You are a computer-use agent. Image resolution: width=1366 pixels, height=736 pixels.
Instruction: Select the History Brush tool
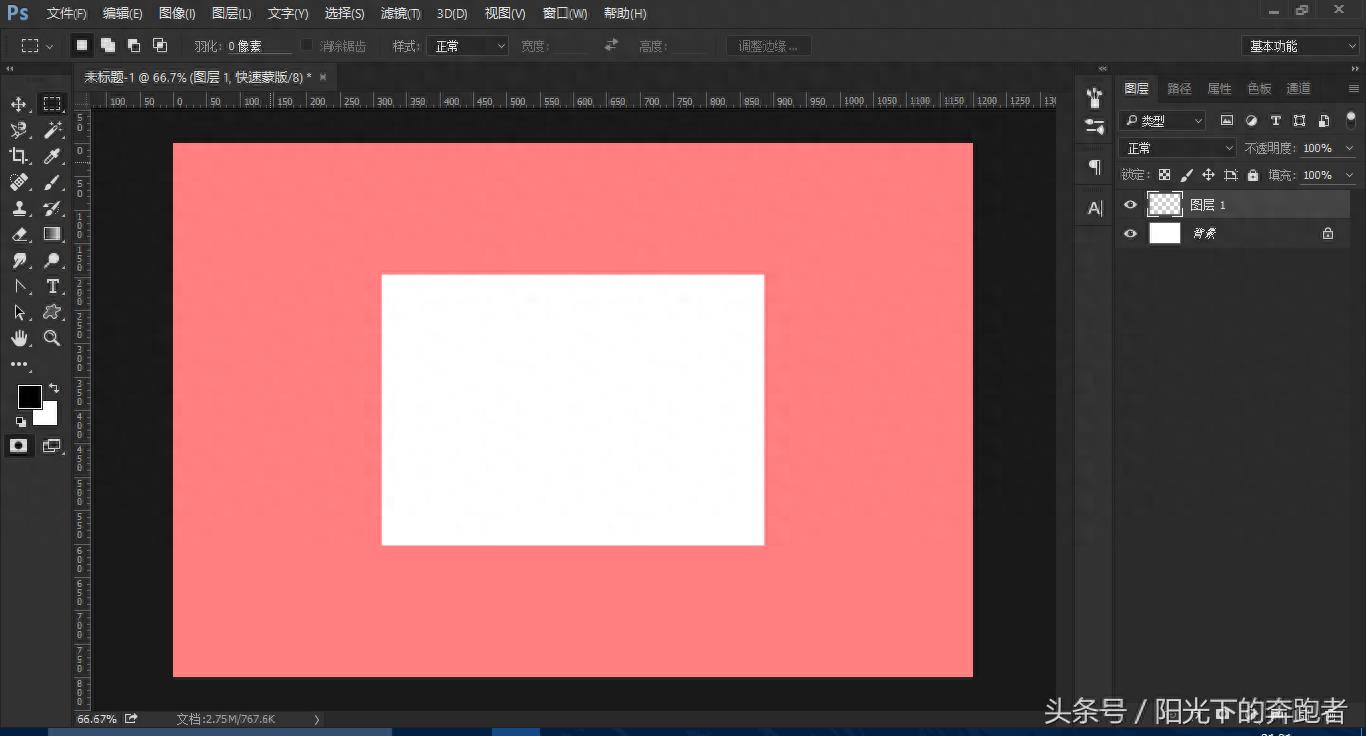52,208
